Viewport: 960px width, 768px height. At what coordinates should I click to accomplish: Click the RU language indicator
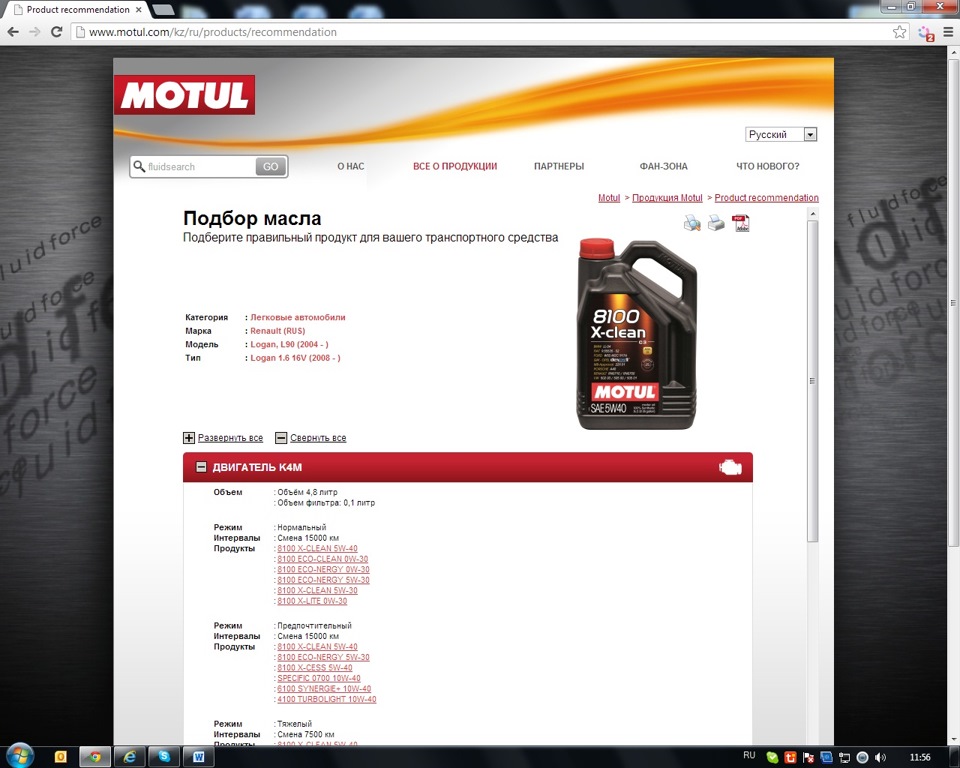coord(749,756)
